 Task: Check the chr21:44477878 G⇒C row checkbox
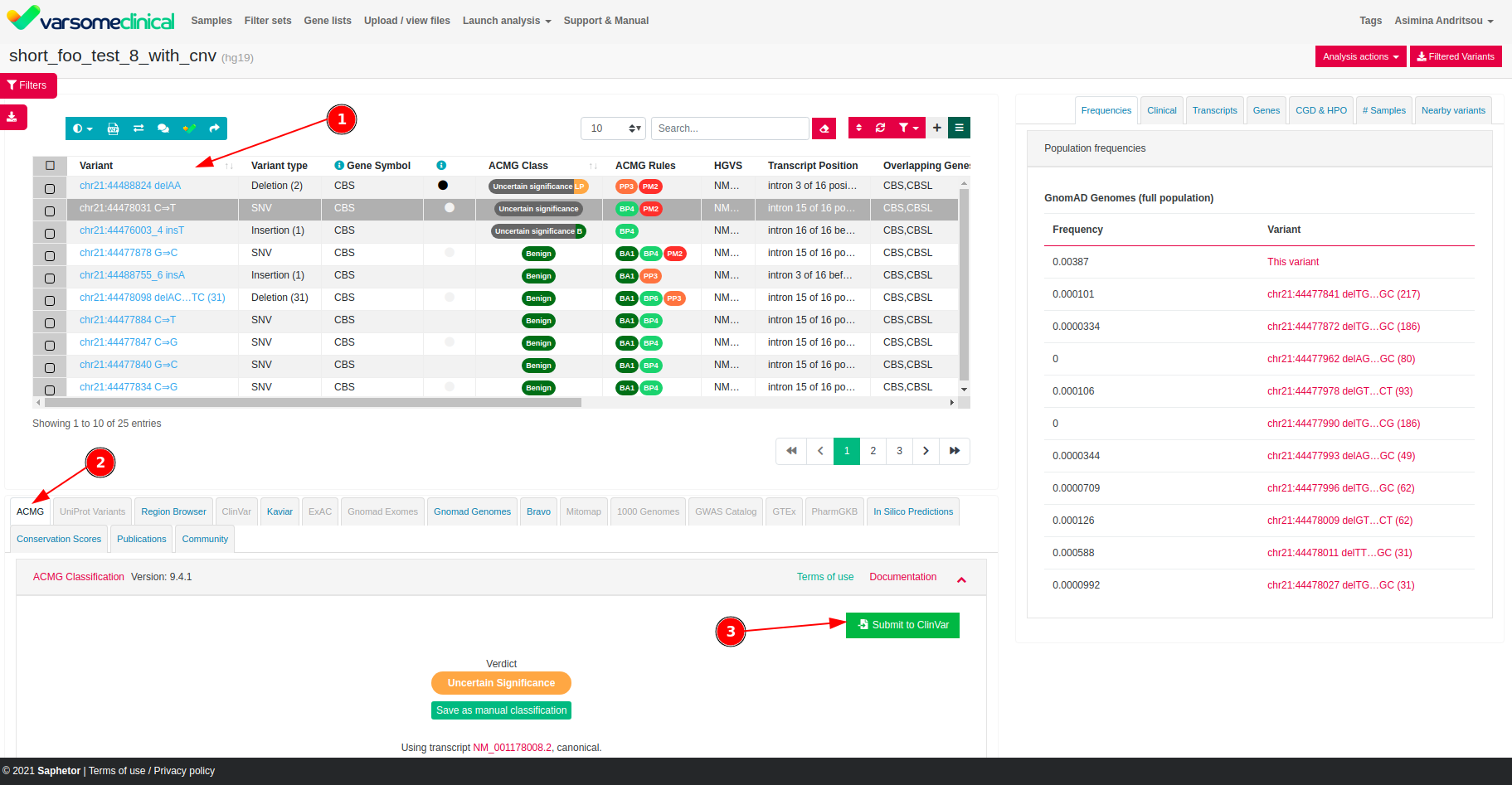(50, 256)
